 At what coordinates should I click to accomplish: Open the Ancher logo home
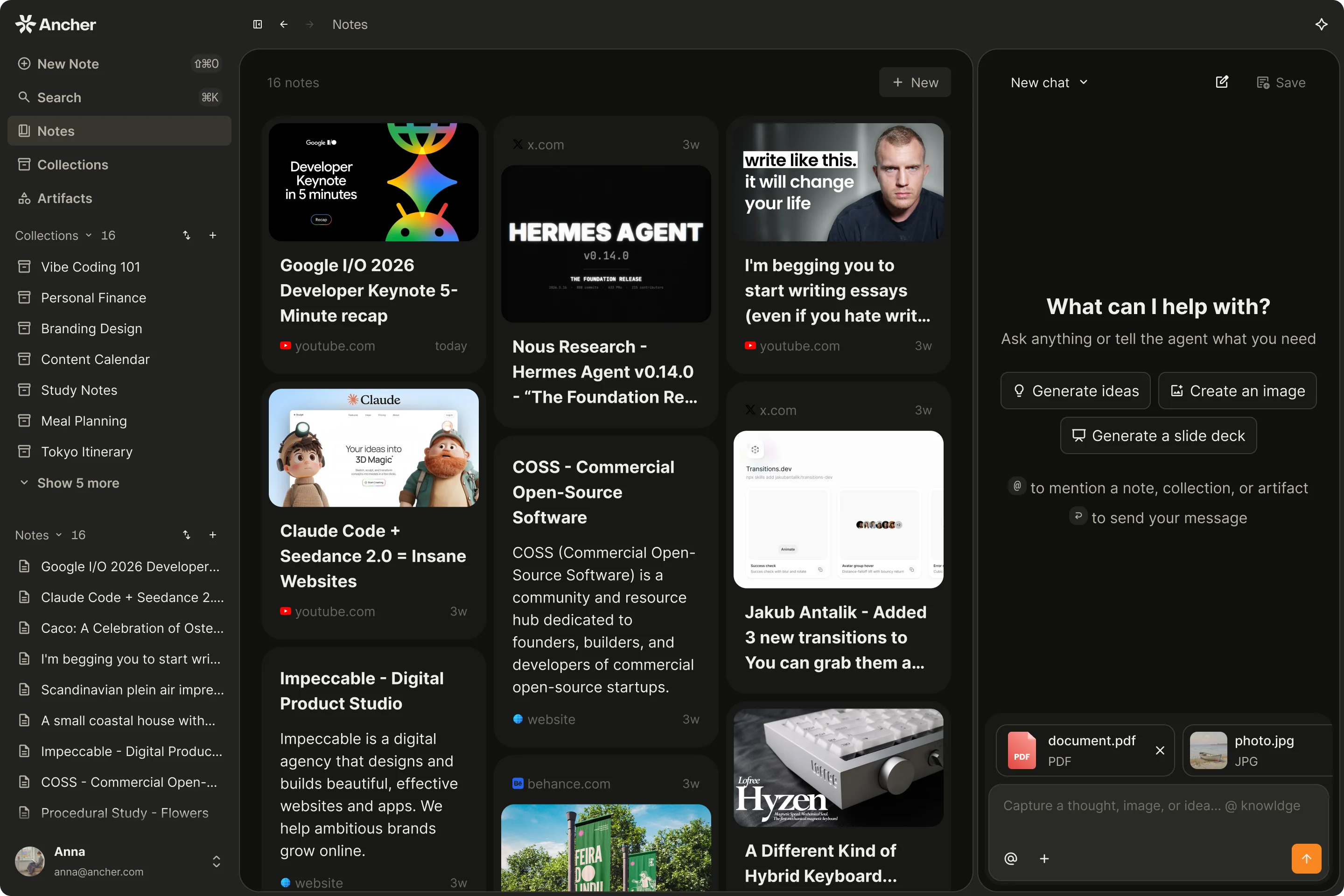[56, 25]
